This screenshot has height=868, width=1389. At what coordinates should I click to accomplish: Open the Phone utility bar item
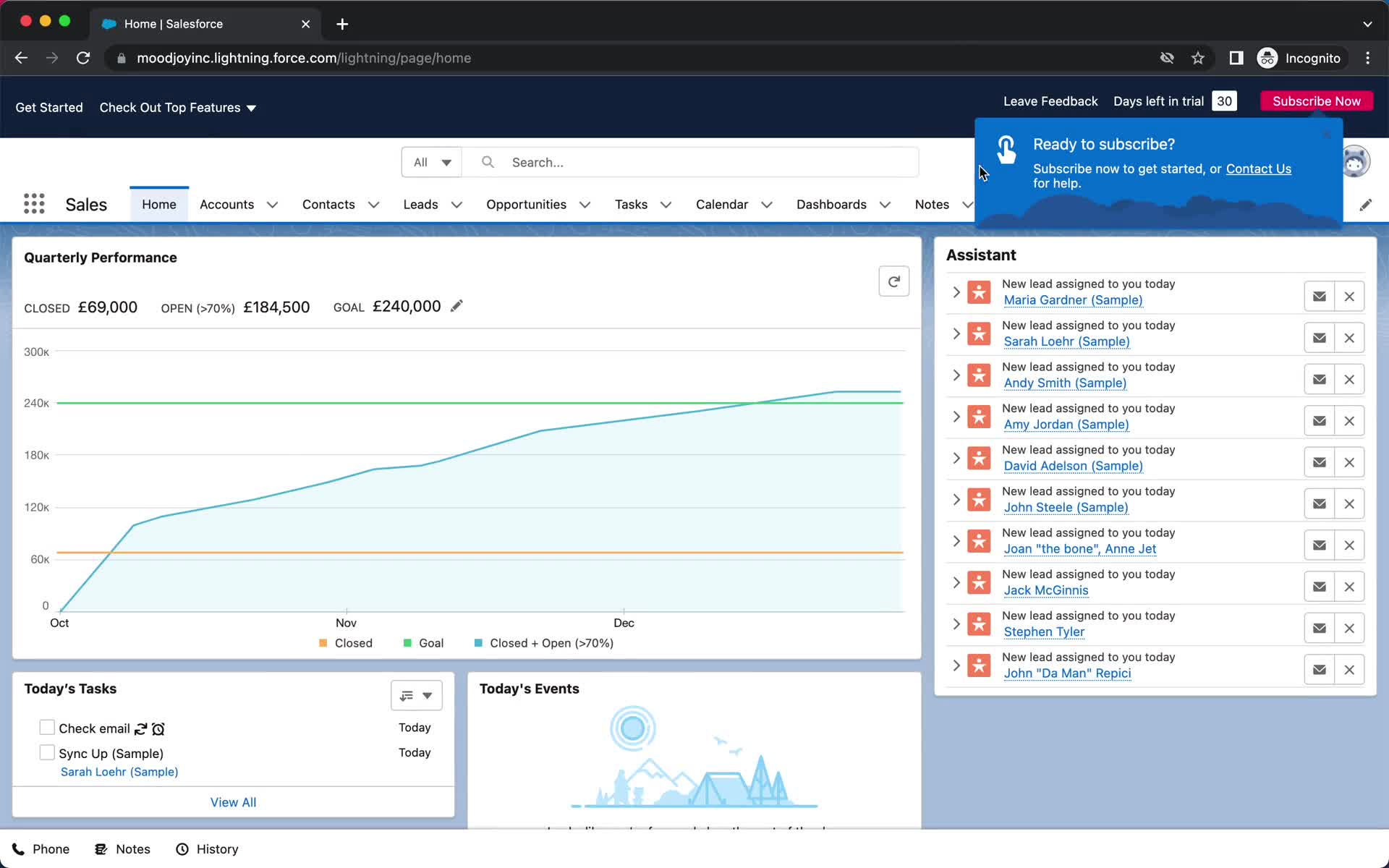coord(41,849)
